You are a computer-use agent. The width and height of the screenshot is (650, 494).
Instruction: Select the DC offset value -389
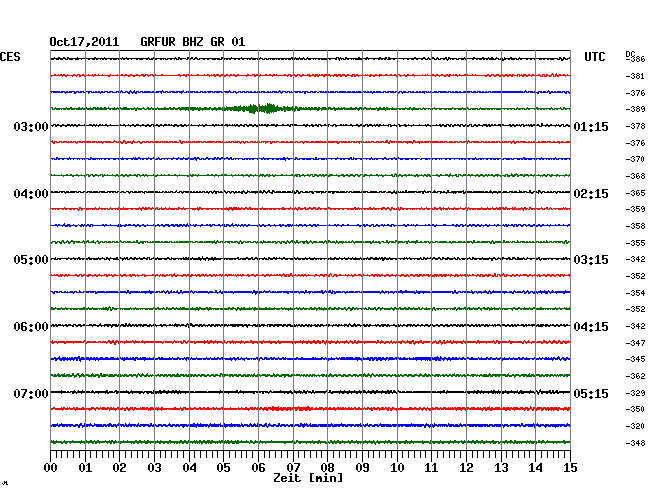tap(635, 109)
